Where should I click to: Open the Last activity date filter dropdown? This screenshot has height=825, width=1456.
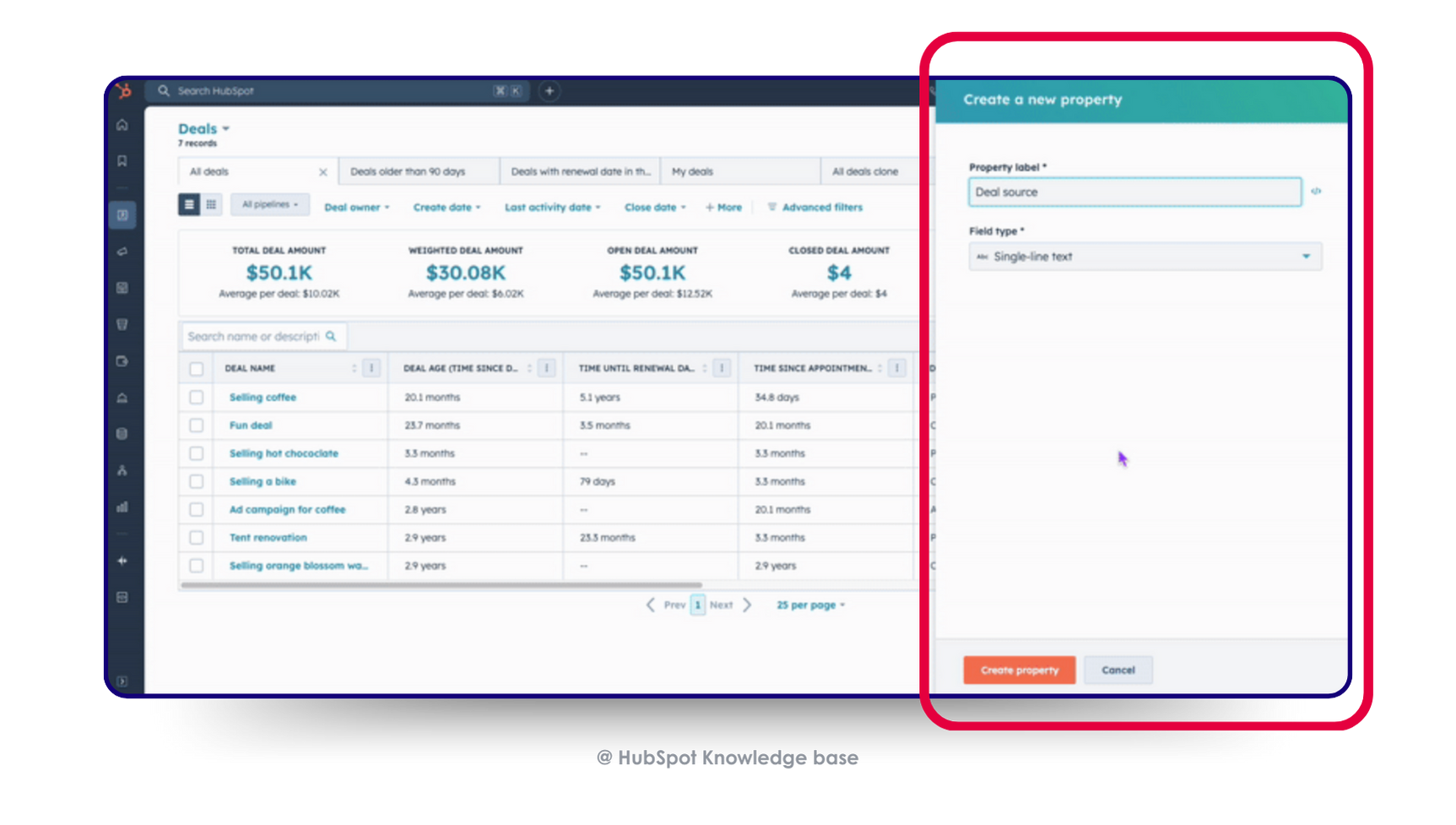(x=553, y=208)
